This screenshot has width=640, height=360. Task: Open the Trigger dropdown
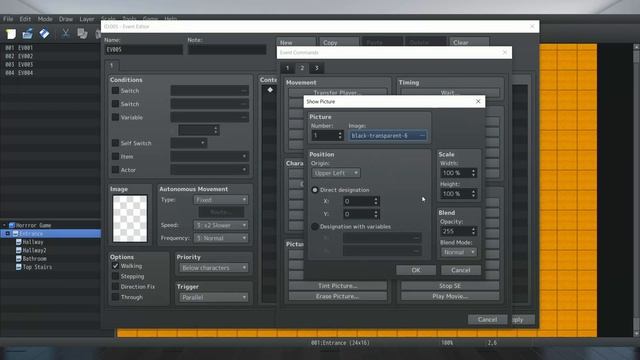click(x=214, y=298)
